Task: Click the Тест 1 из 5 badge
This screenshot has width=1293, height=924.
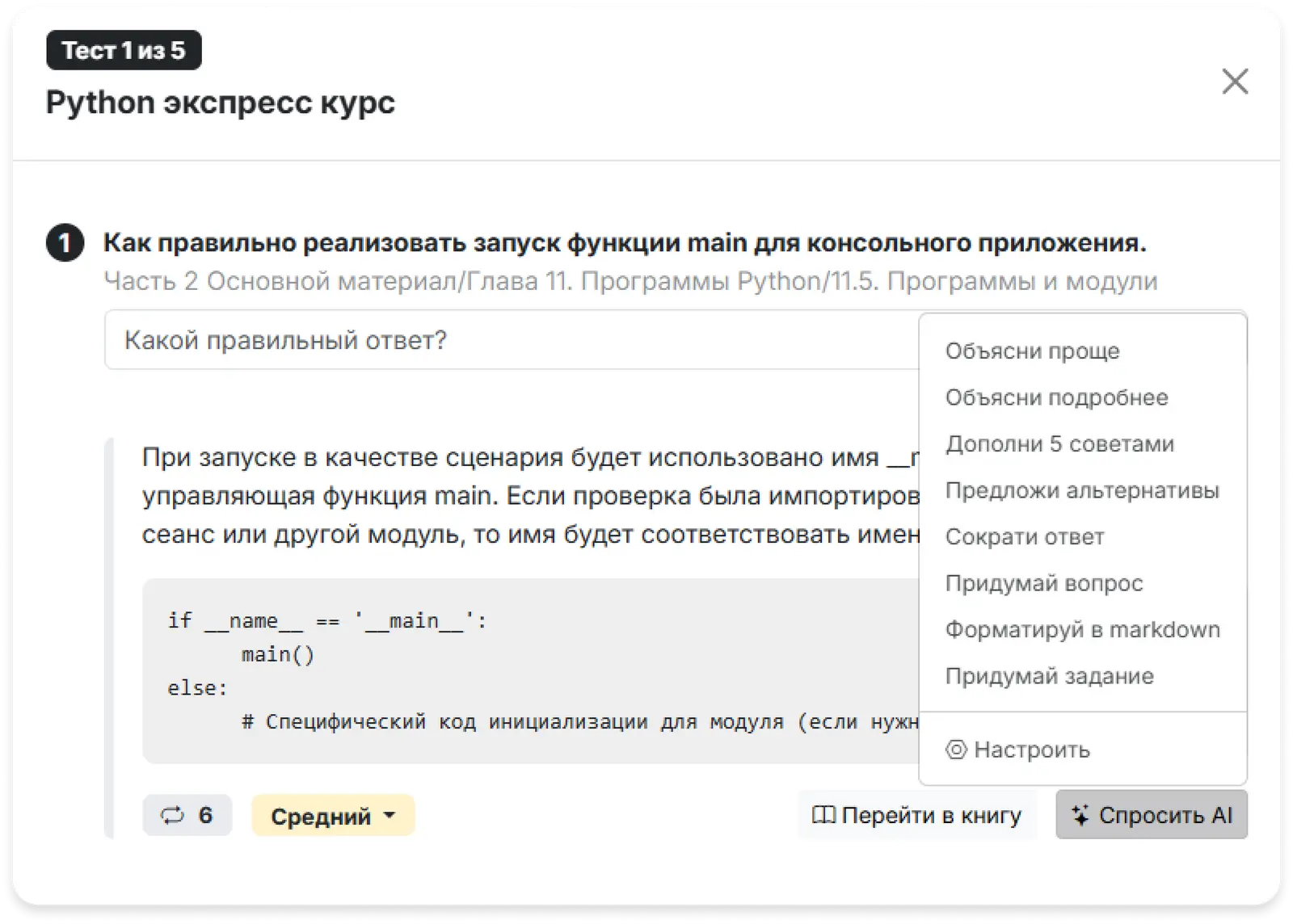Action: coord(124,50)
